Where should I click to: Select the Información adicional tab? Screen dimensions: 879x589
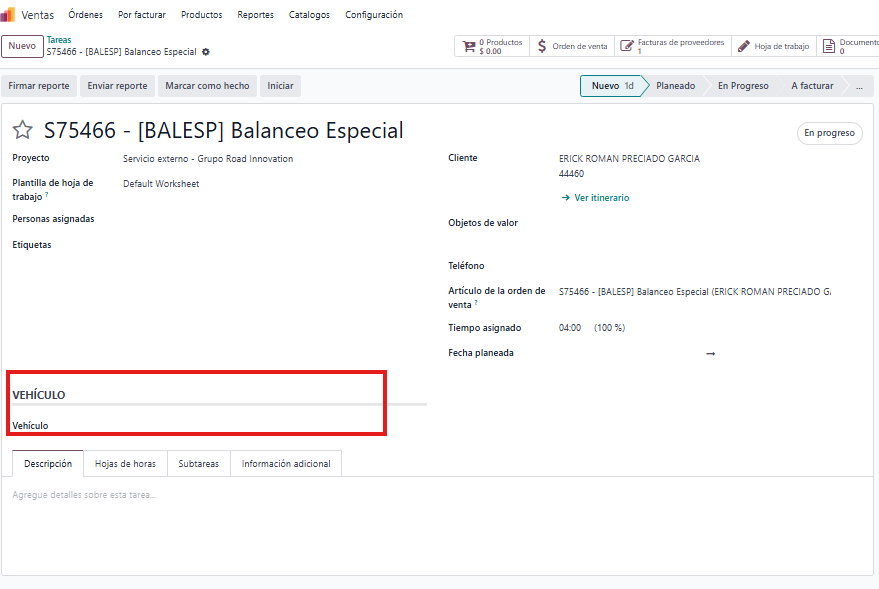(286, 464)
